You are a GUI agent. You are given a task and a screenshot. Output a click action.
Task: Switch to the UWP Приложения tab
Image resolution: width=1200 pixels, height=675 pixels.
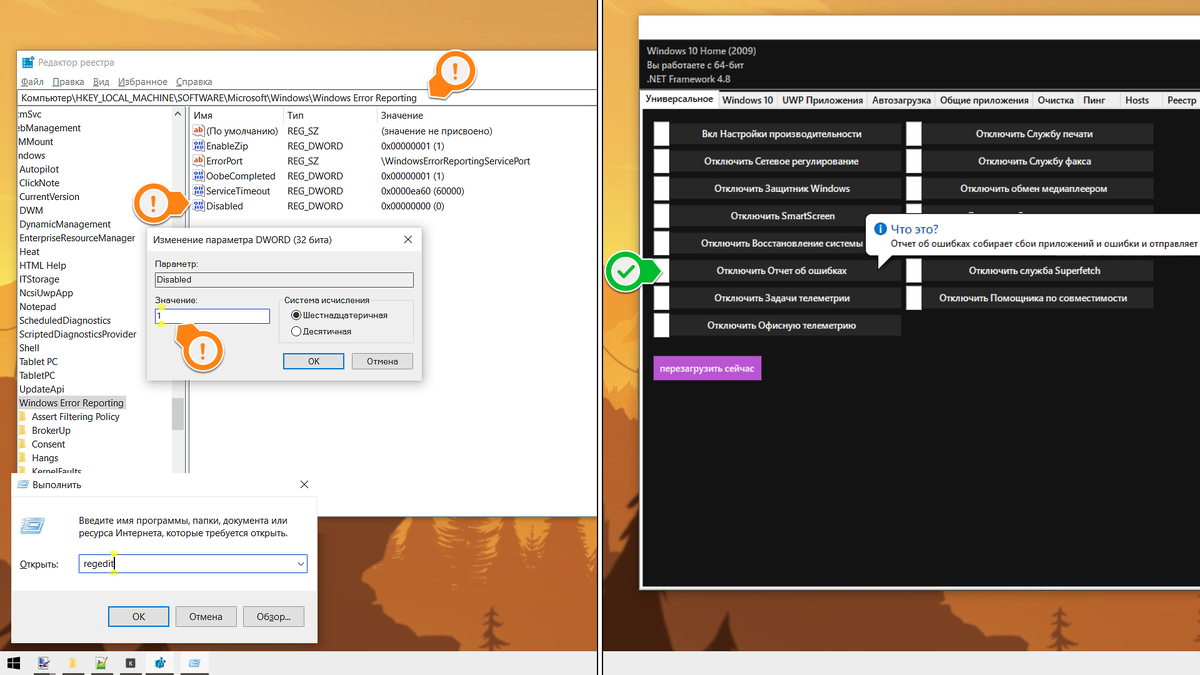[x=822, y=100]
